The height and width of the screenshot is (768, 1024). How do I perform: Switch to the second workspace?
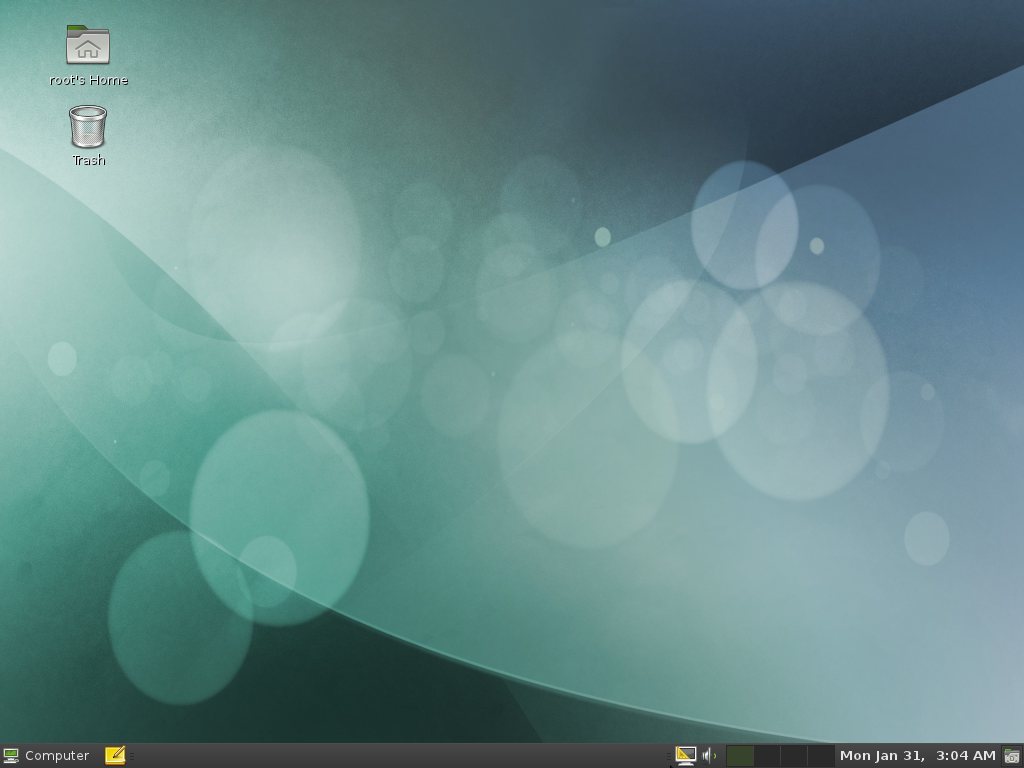[x=767, y=756]
